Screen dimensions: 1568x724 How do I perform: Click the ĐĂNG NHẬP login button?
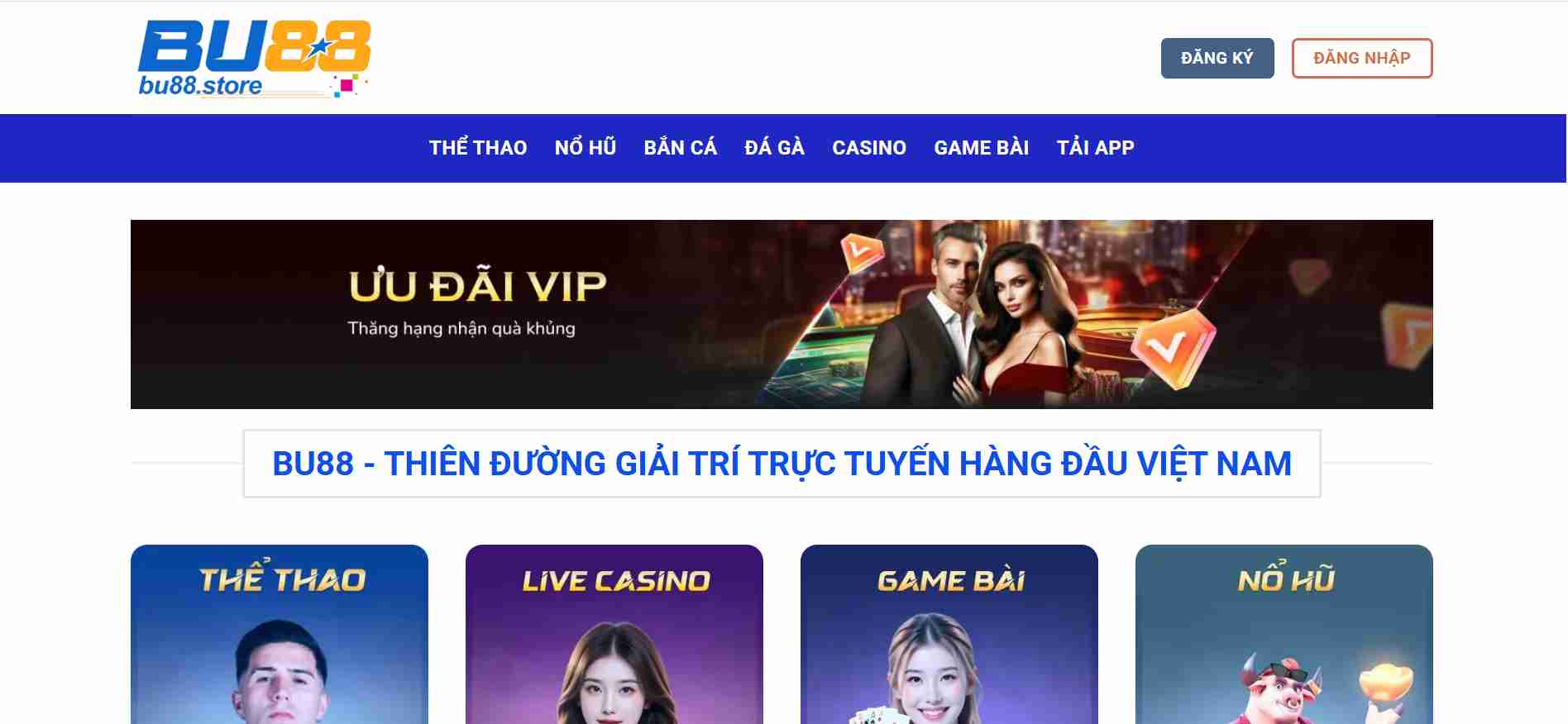point(1361,58)
